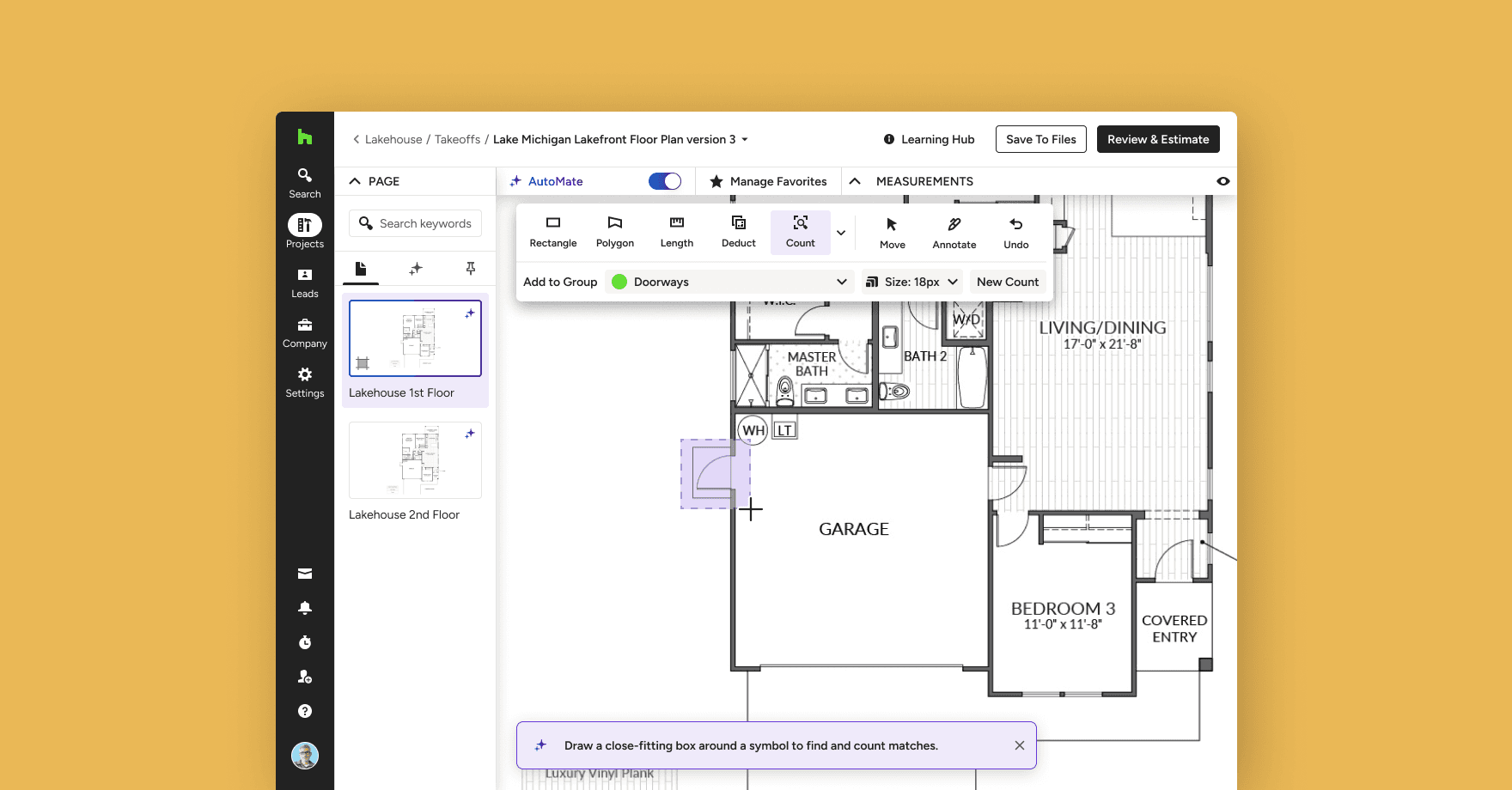Viewport: 1512px width, 790px height.
Task: Click AutoMate sparkle on 1st Floor thumbnail
Action: 470,313
